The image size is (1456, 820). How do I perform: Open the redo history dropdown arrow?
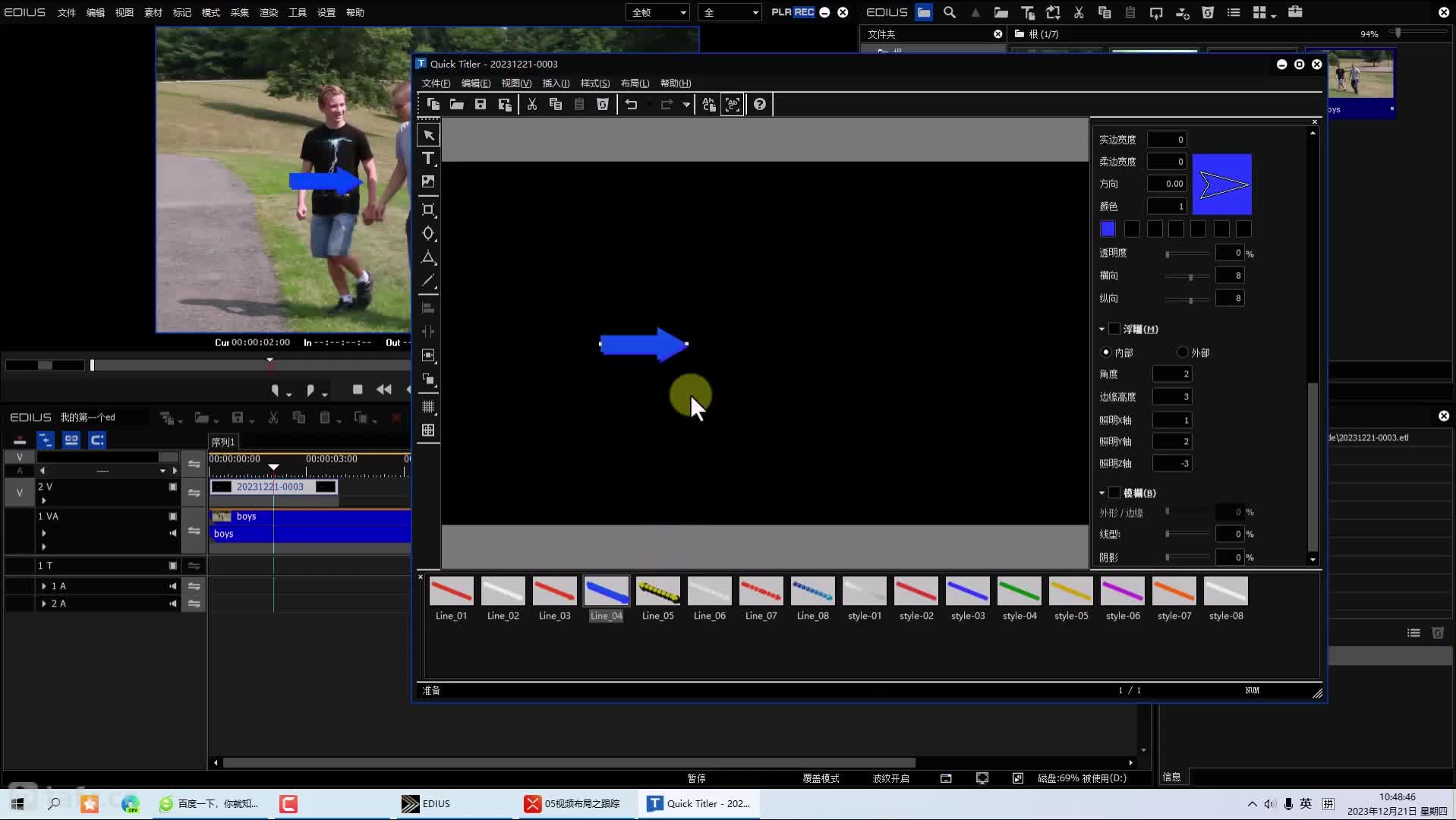[686, 104]
